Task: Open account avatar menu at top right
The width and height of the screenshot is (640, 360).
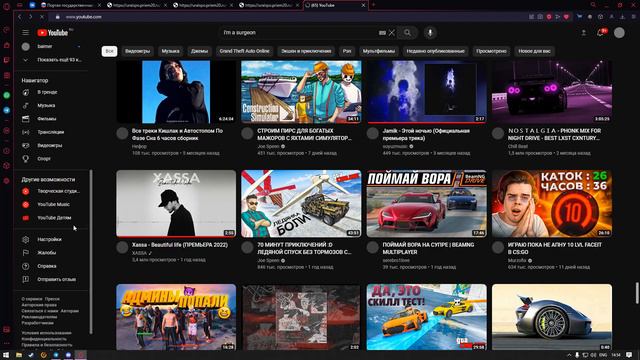Action: point(619,33)
